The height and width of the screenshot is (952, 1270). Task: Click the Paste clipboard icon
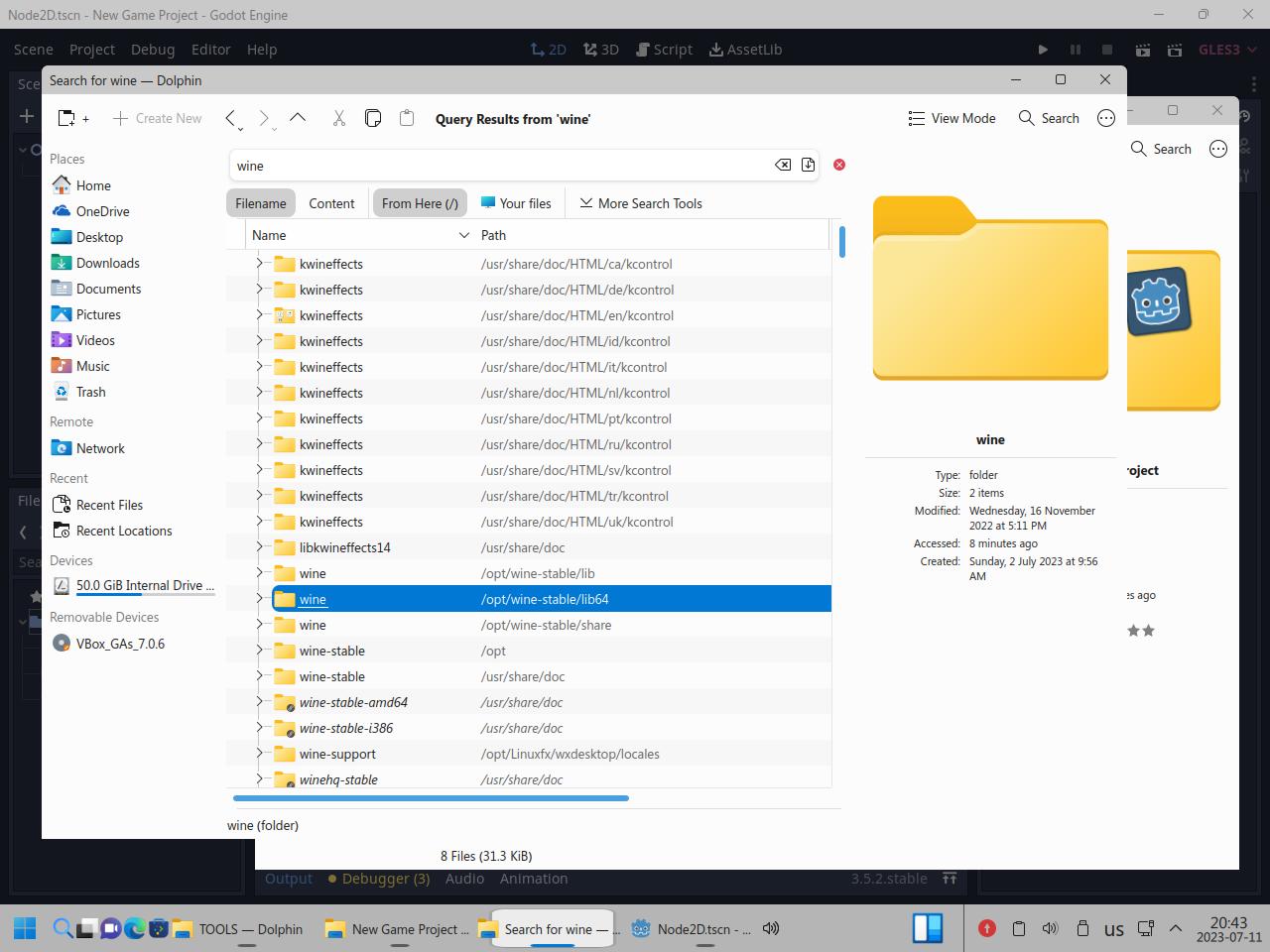click(x=407, y=118)
